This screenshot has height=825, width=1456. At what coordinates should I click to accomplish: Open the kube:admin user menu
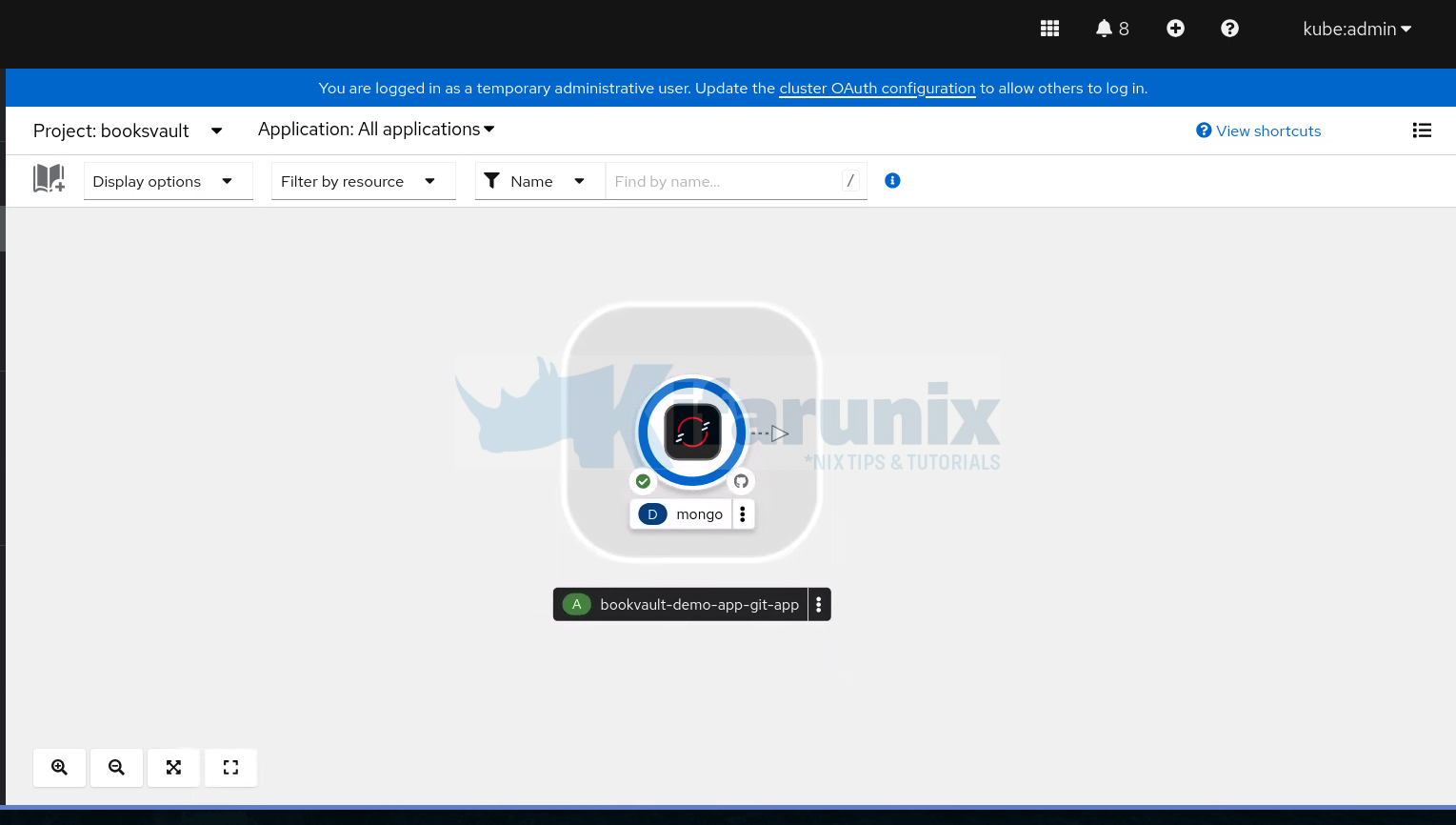pos(1356,29)
